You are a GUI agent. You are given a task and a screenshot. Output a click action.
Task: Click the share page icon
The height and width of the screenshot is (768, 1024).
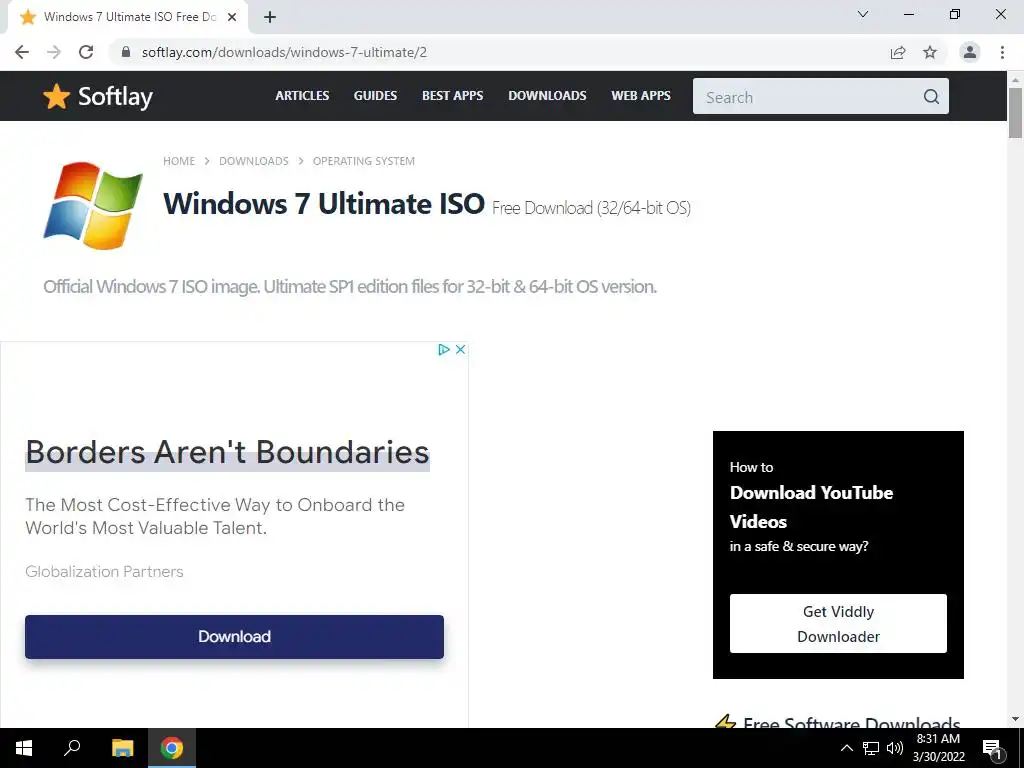898,52
